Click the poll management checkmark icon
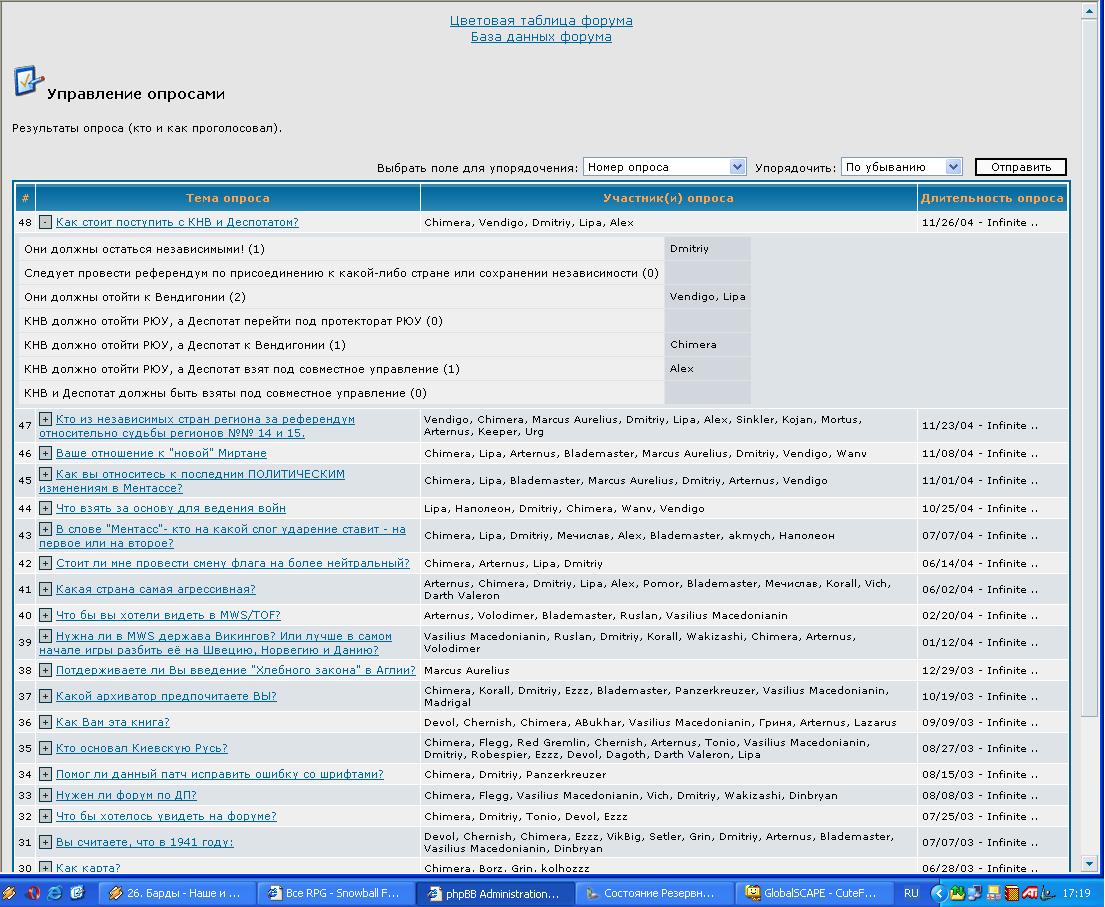1105x907 pixels. click(28, 82)
